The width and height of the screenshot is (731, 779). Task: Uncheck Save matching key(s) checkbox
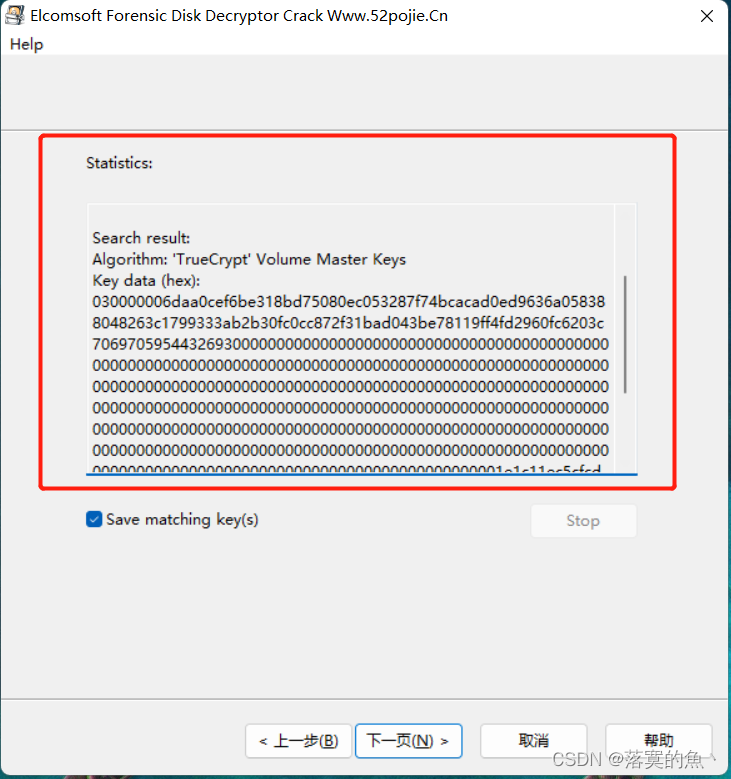(x=94, y=519)
